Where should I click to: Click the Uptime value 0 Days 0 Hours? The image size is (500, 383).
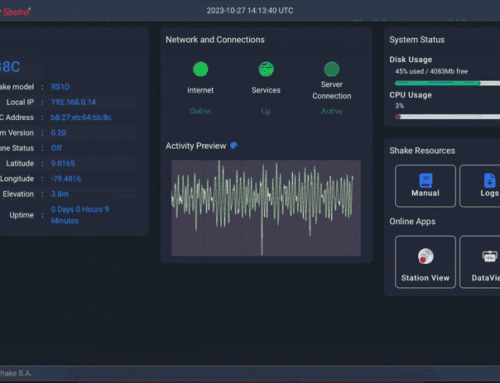(x=80, y=215)
